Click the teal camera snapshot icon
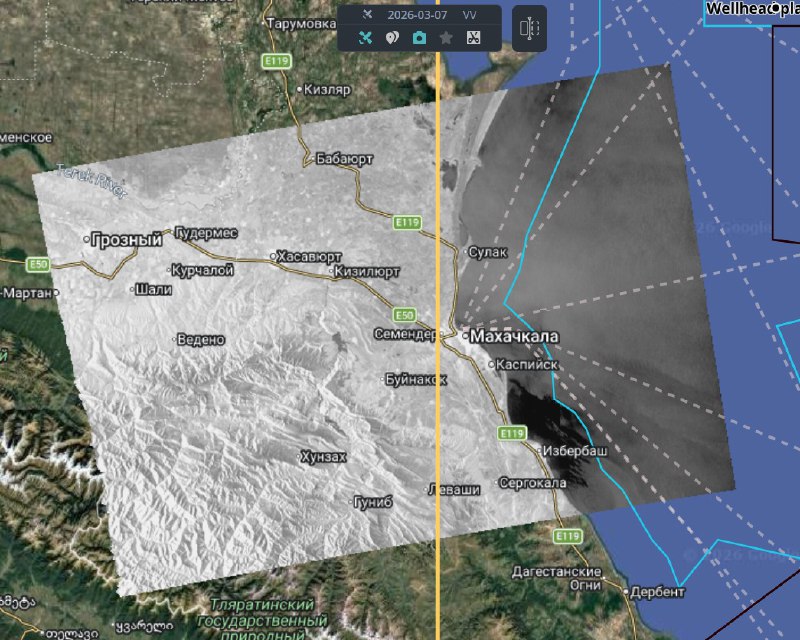 coord(419,38)
